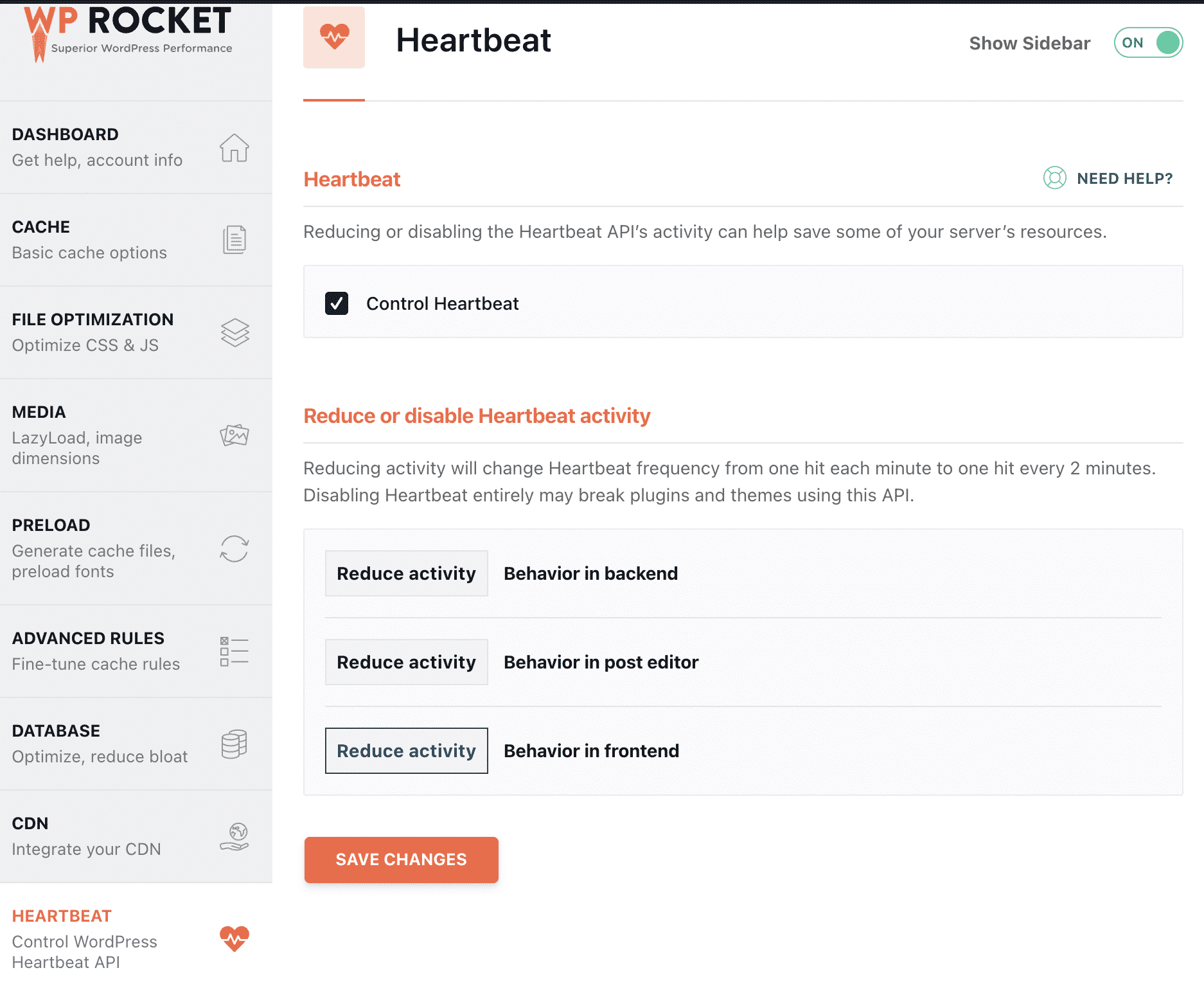Viewport: 1204px width, 986px height.
Task: Click the Preload refresh icon
Action: click(235, 550)
